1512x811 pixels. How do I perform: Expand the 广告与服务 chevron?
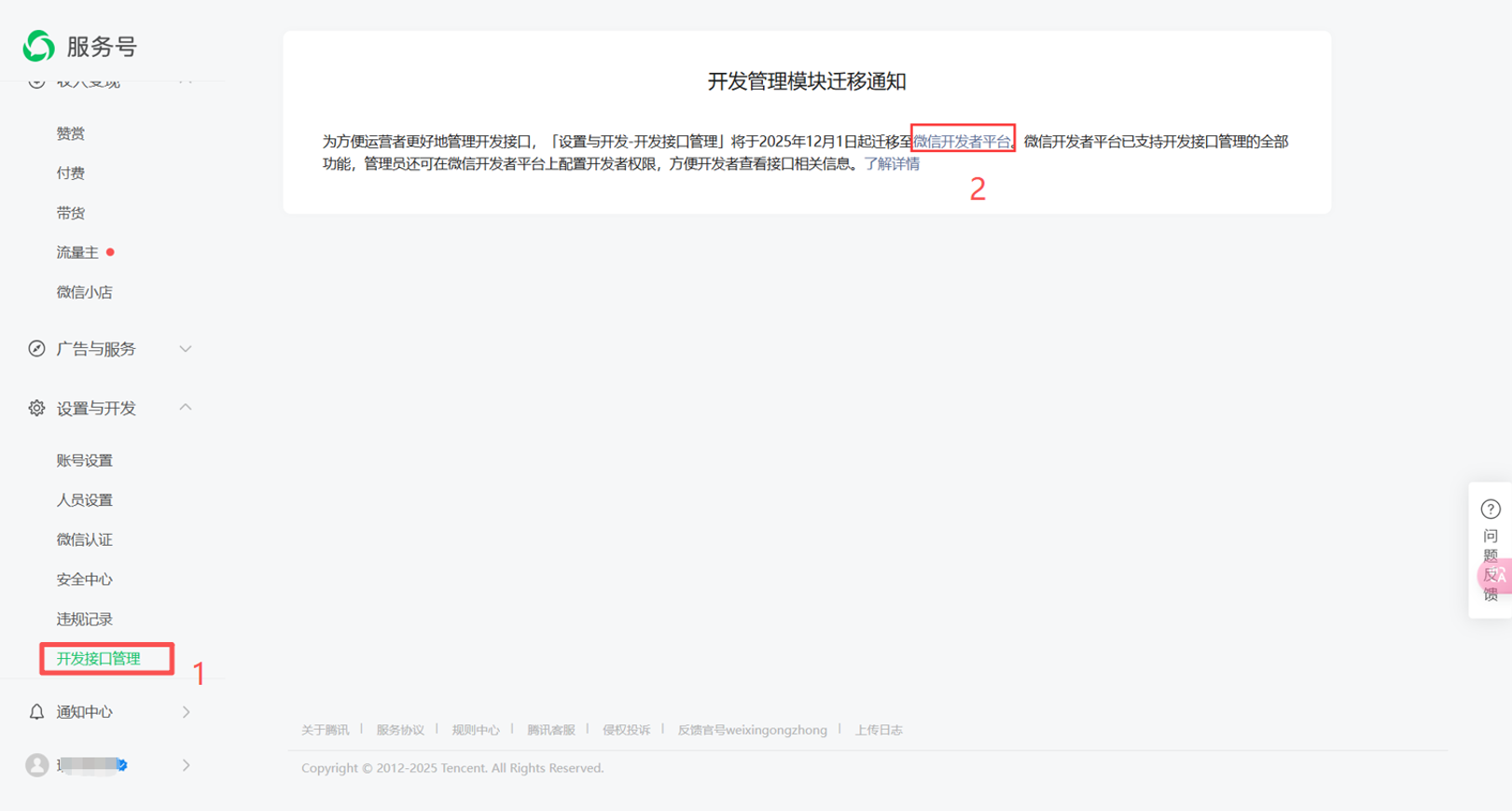click(x=186, y=349)
